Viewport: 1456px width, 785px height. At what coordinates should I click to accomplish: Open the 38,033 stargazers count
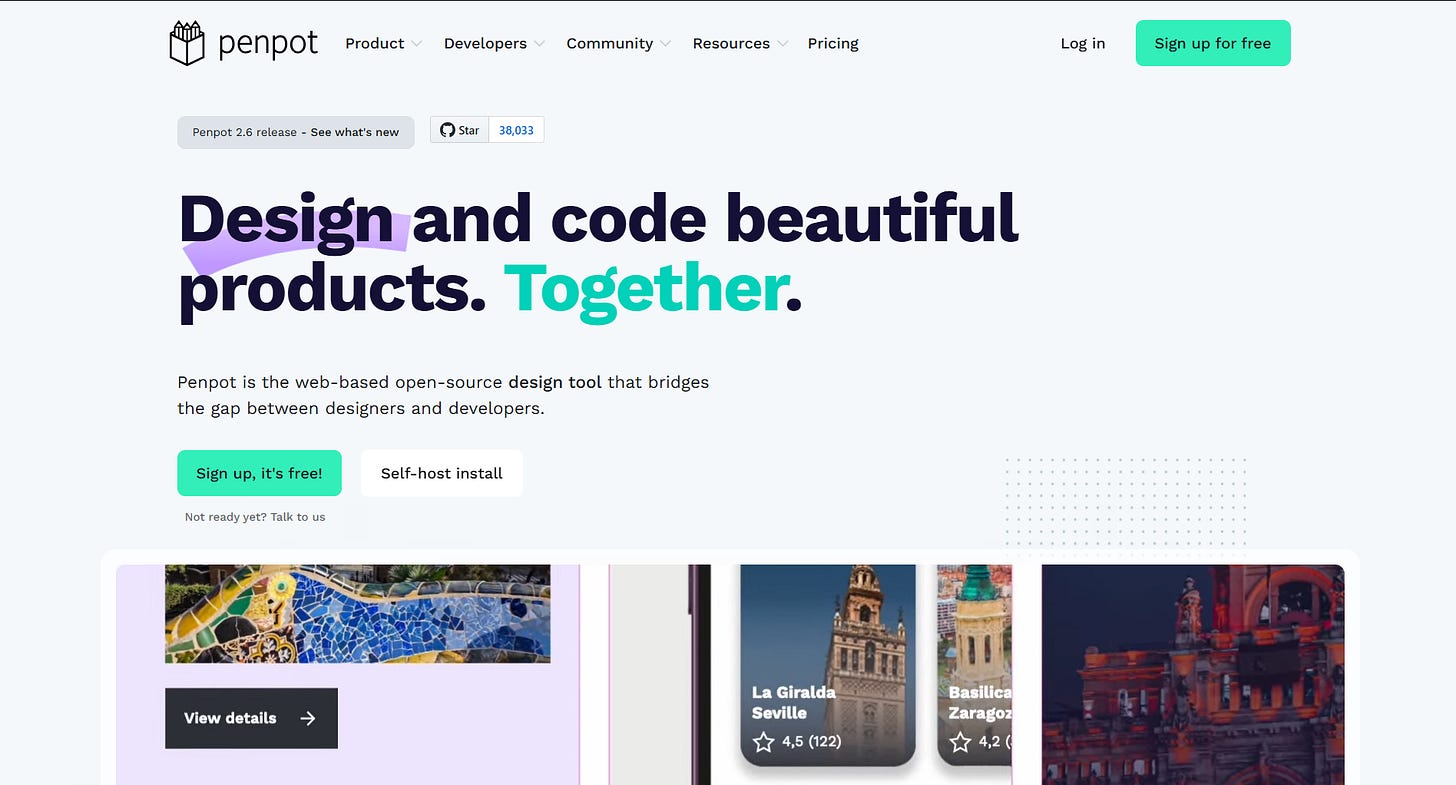pos(516,130)
